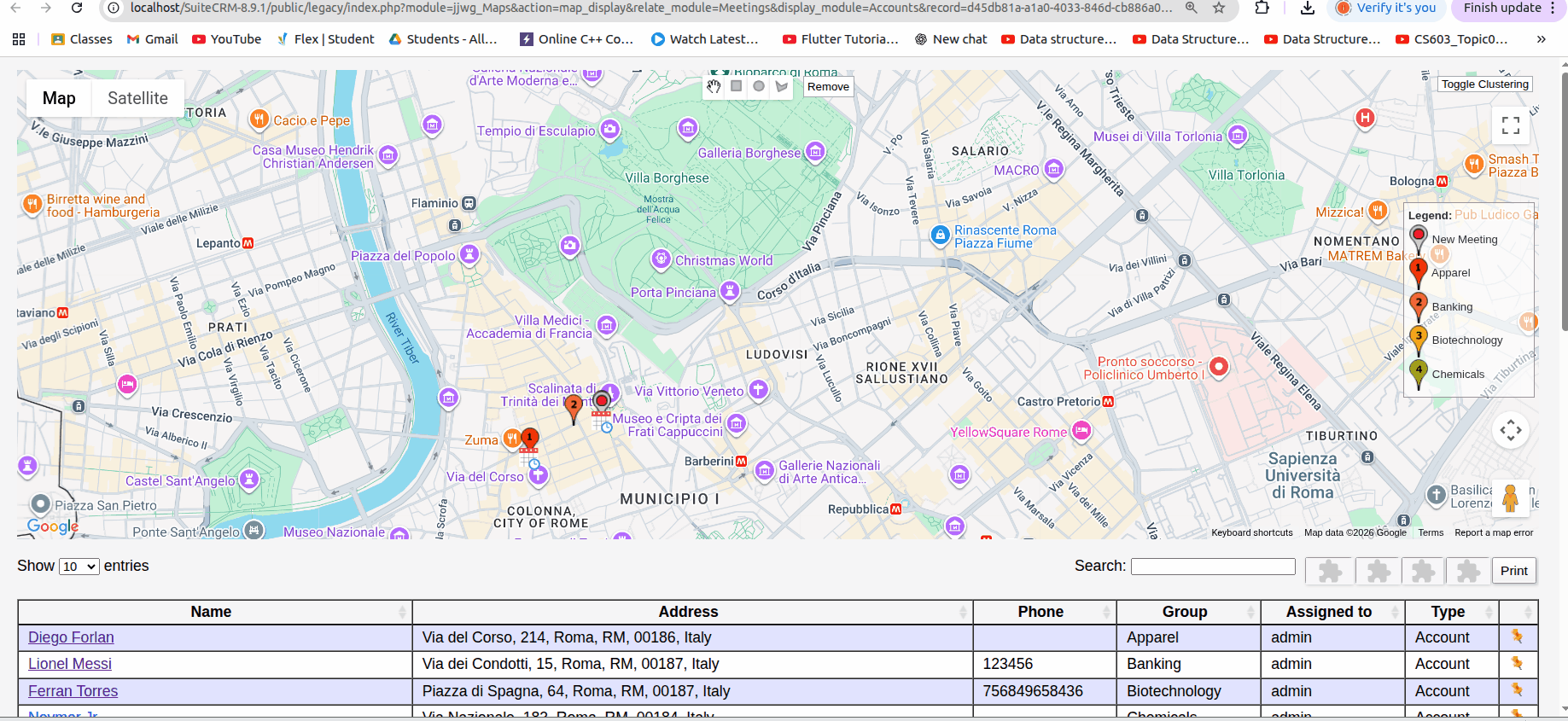Click the Toggle Clustering button
The height and width of the screenshot is (721, 1568).
click(1484, 84)
